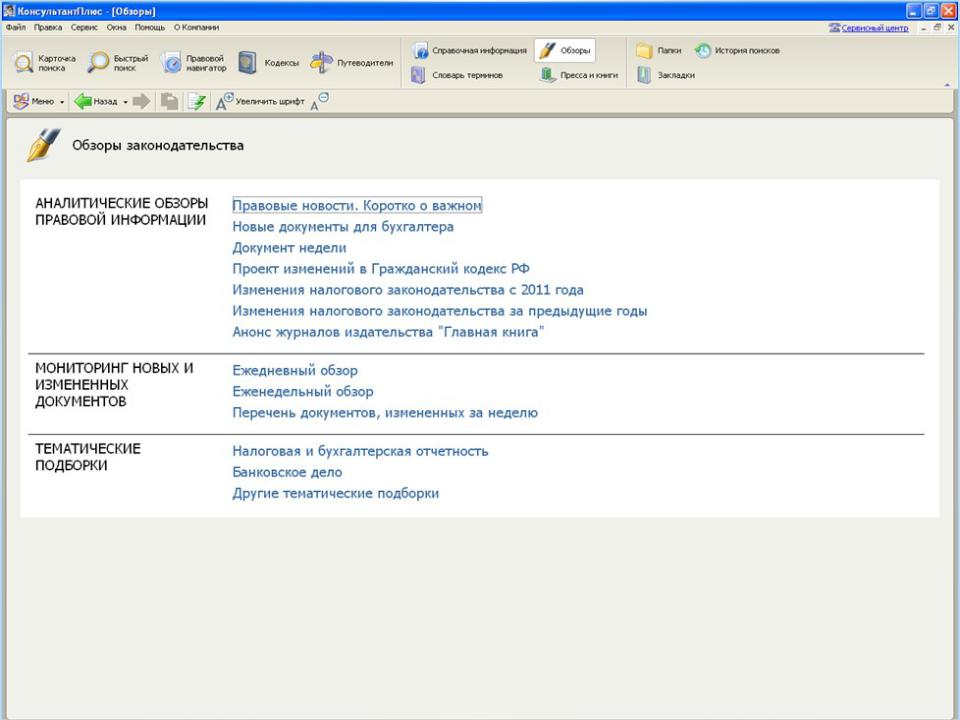Screen dimensions: 960x720
Task: Click the Меню button icon
Action: tap(21, 101)
